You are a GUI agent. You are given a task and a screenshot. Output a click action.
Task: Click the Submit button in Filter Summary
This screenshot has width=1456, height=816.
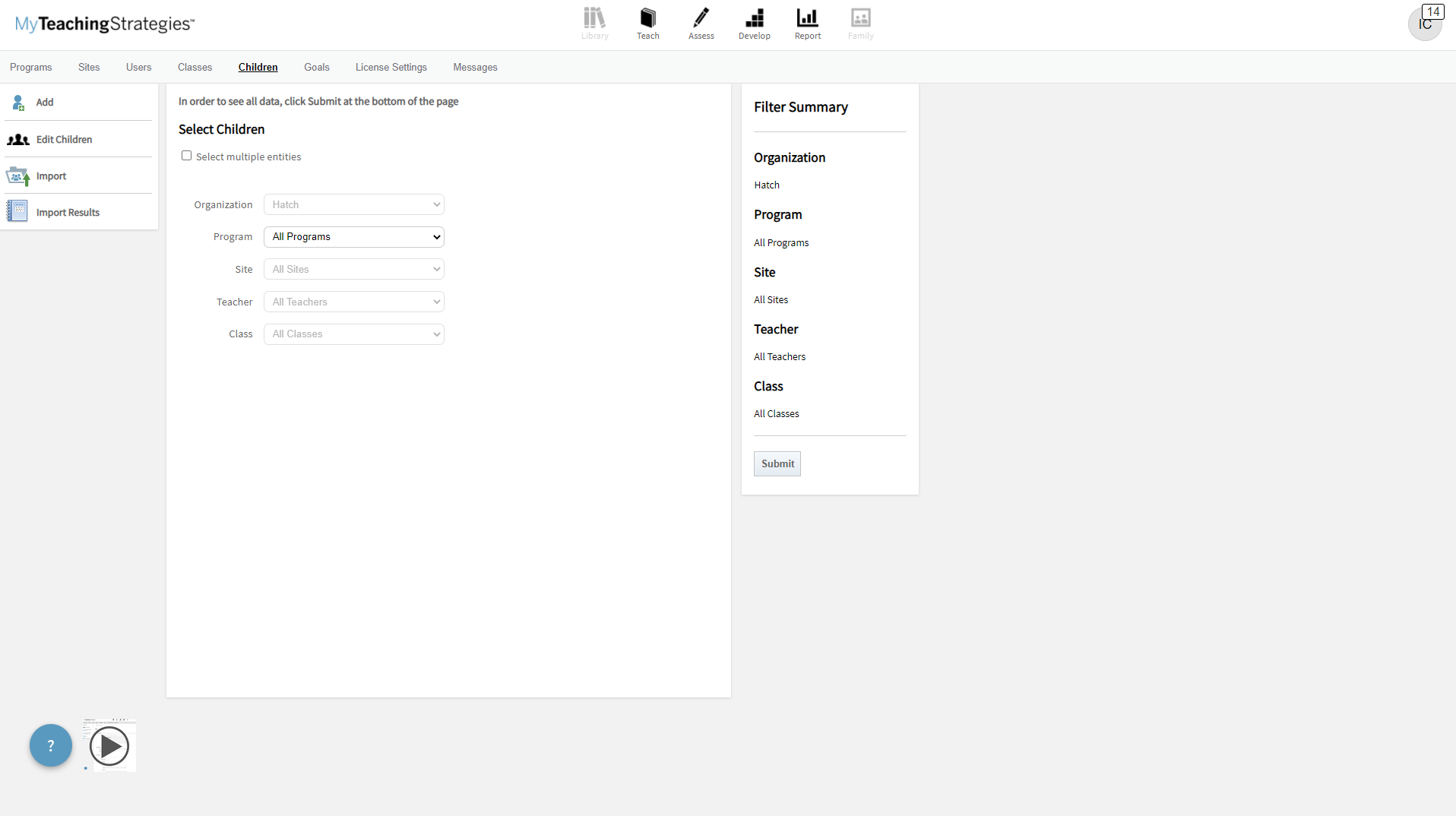[x=777, y=463]
